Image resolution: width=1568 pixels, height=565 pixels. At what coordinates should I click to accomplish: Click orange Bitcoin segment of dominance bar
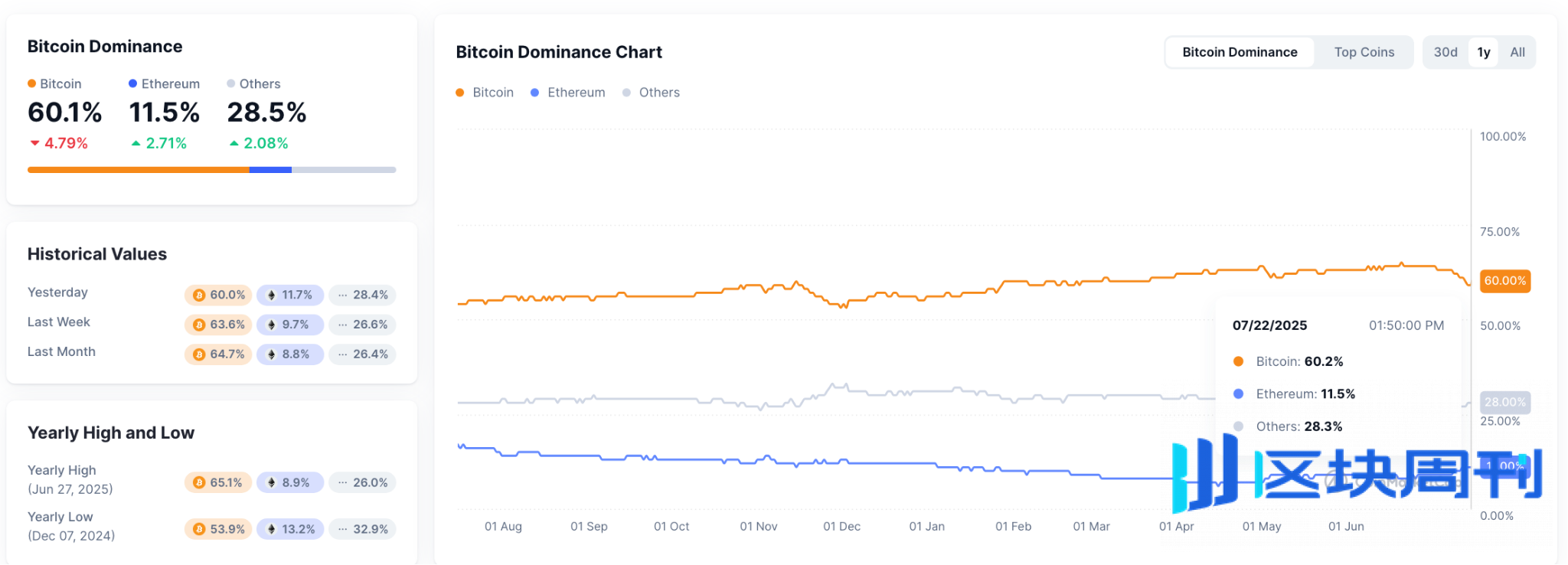pos(139,170)
